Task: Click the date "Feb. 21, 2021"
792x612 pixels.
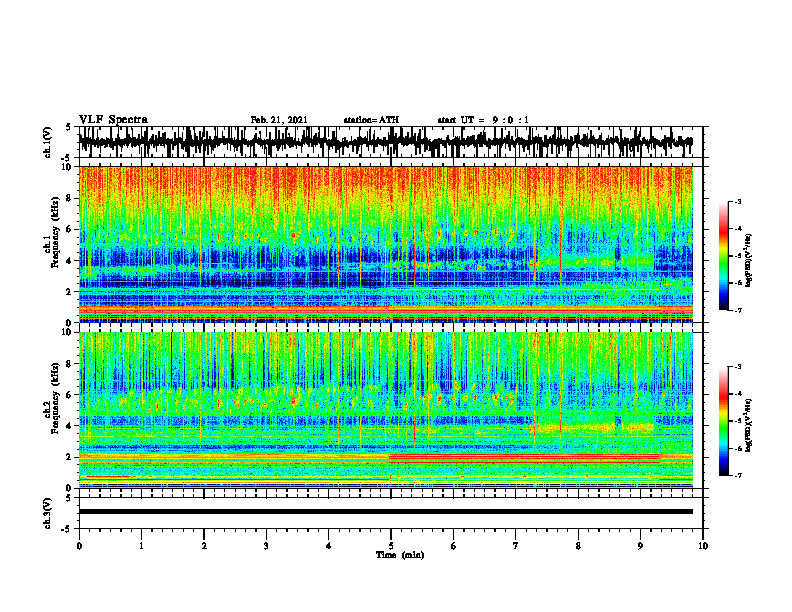Action: tap(279, 120)
